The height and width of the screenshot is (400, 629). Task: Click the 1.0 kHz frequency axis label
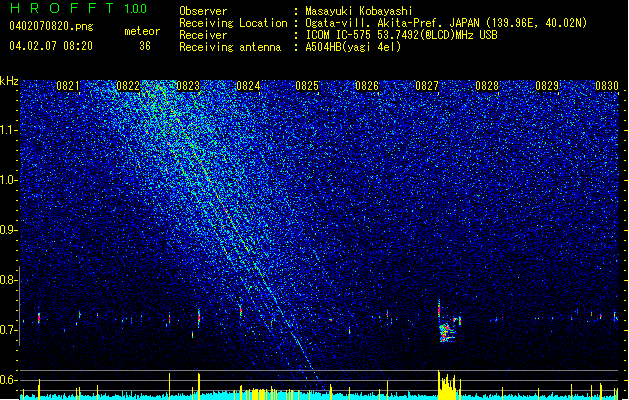9,180
